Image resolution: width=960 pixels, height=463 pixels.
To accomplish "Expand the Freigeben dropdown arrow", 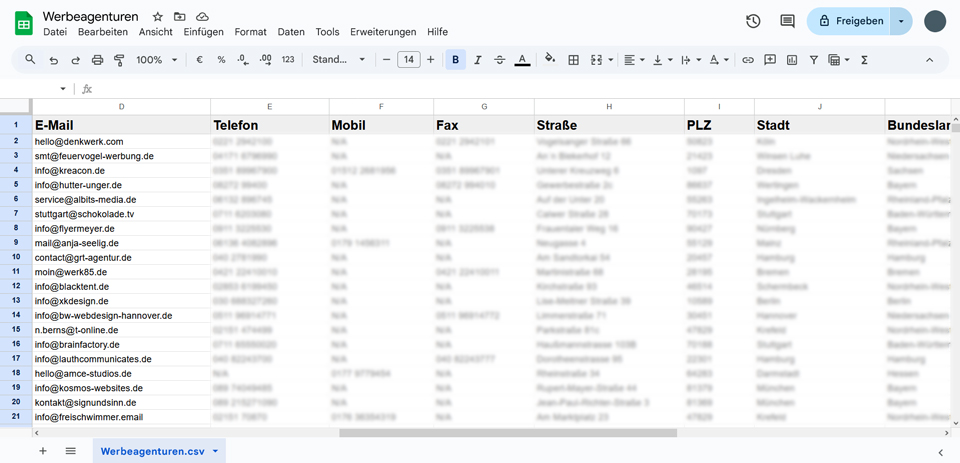I will coord(901,21).
